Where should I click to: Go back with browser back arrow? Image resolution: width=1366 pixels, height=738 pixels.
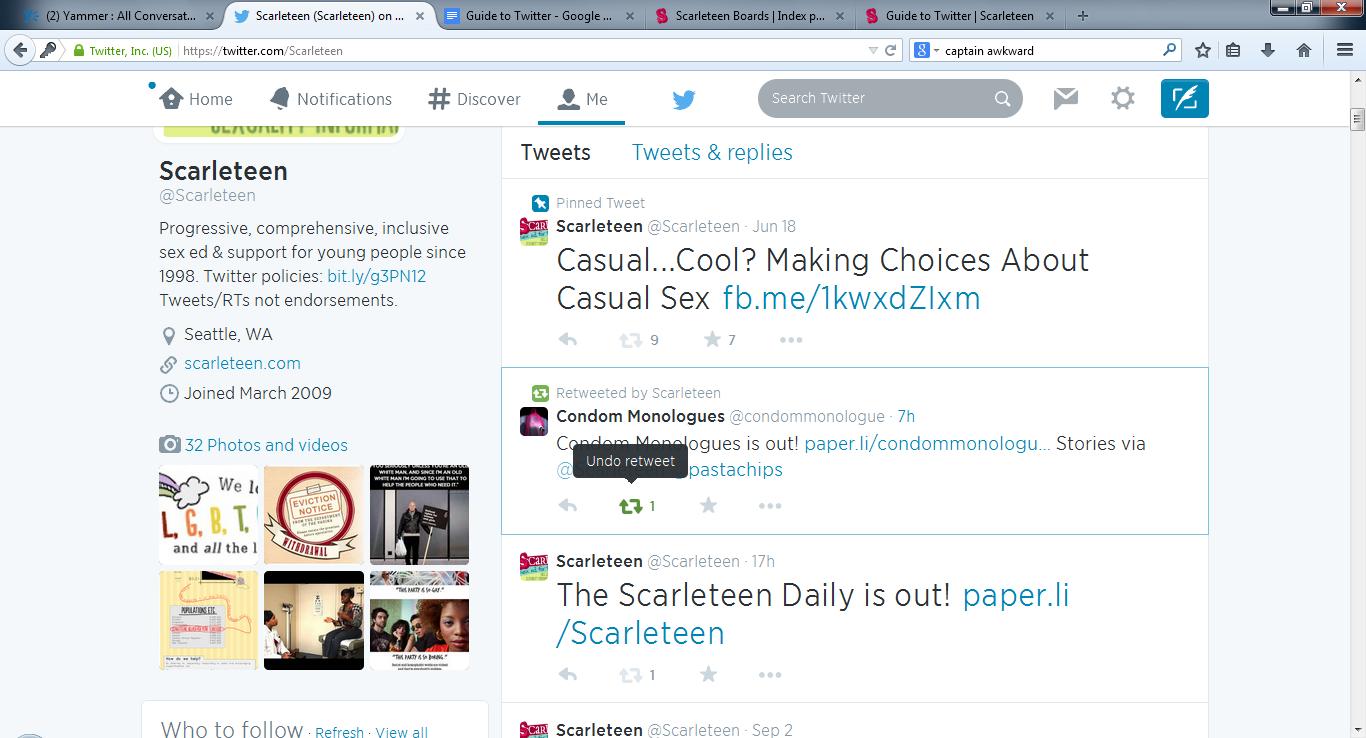(x=20, y=50)
